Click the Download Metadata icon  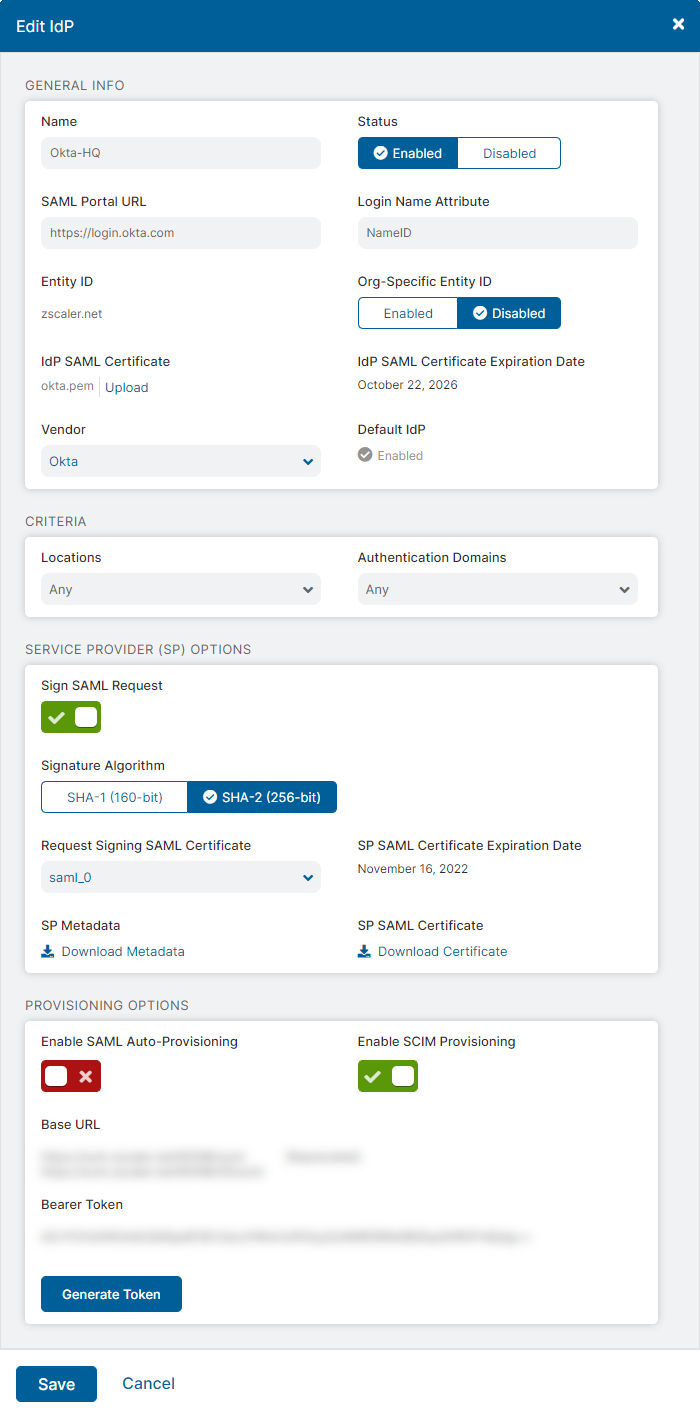48,951
